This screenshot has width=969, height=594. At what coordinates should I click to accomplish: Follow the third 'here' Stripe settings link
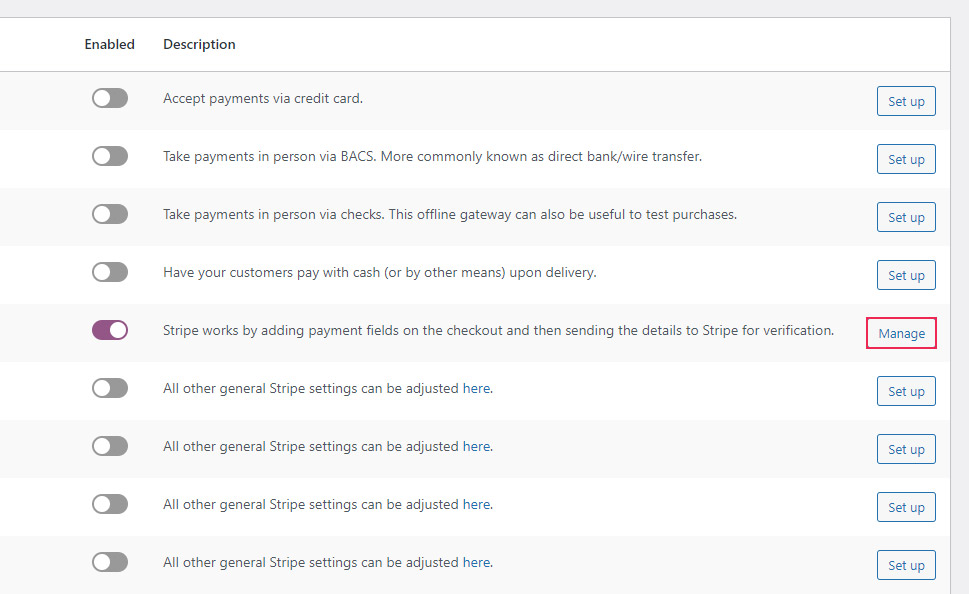476,504
